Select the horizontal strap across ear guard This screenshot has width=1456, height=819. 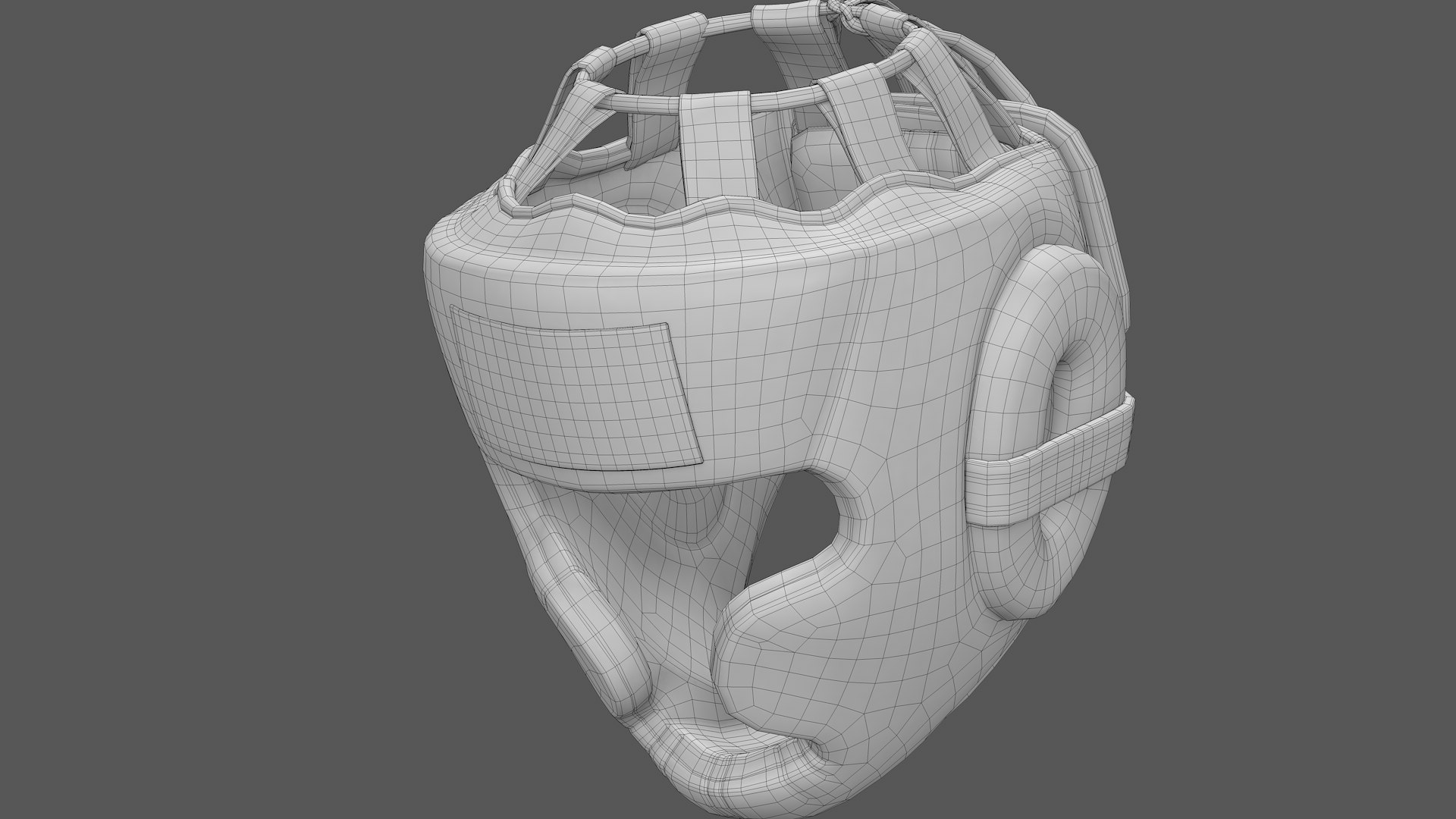(1051, 462)
